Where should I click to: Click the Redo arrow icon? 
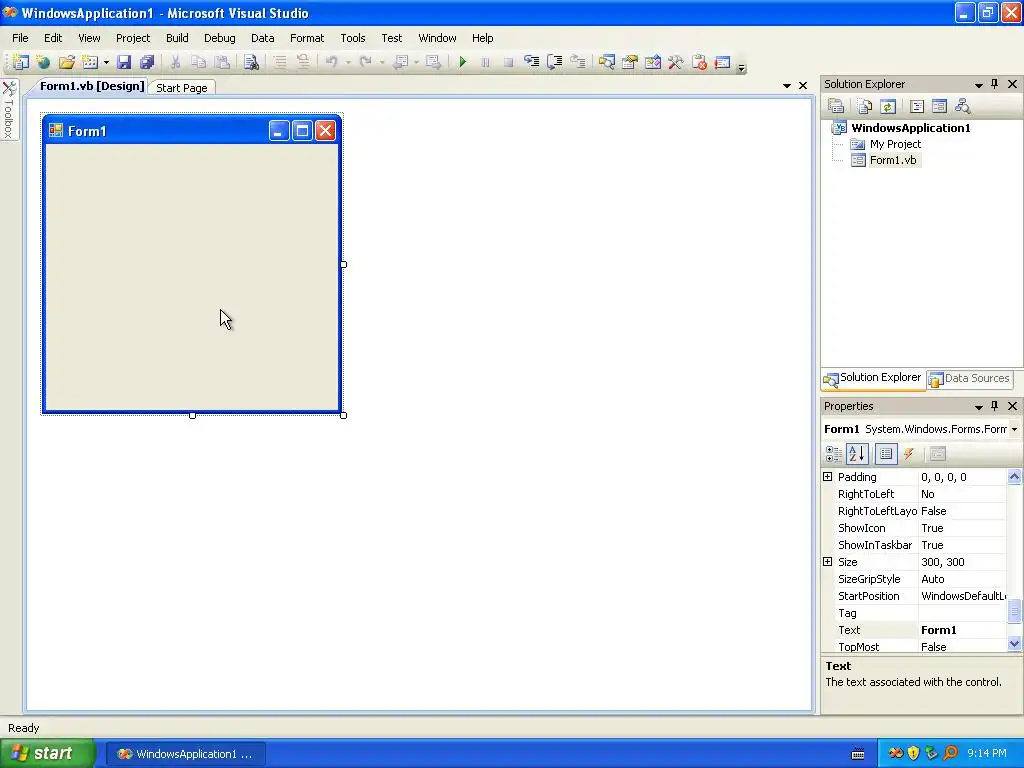pyautogui.click(x=366, y=62)
